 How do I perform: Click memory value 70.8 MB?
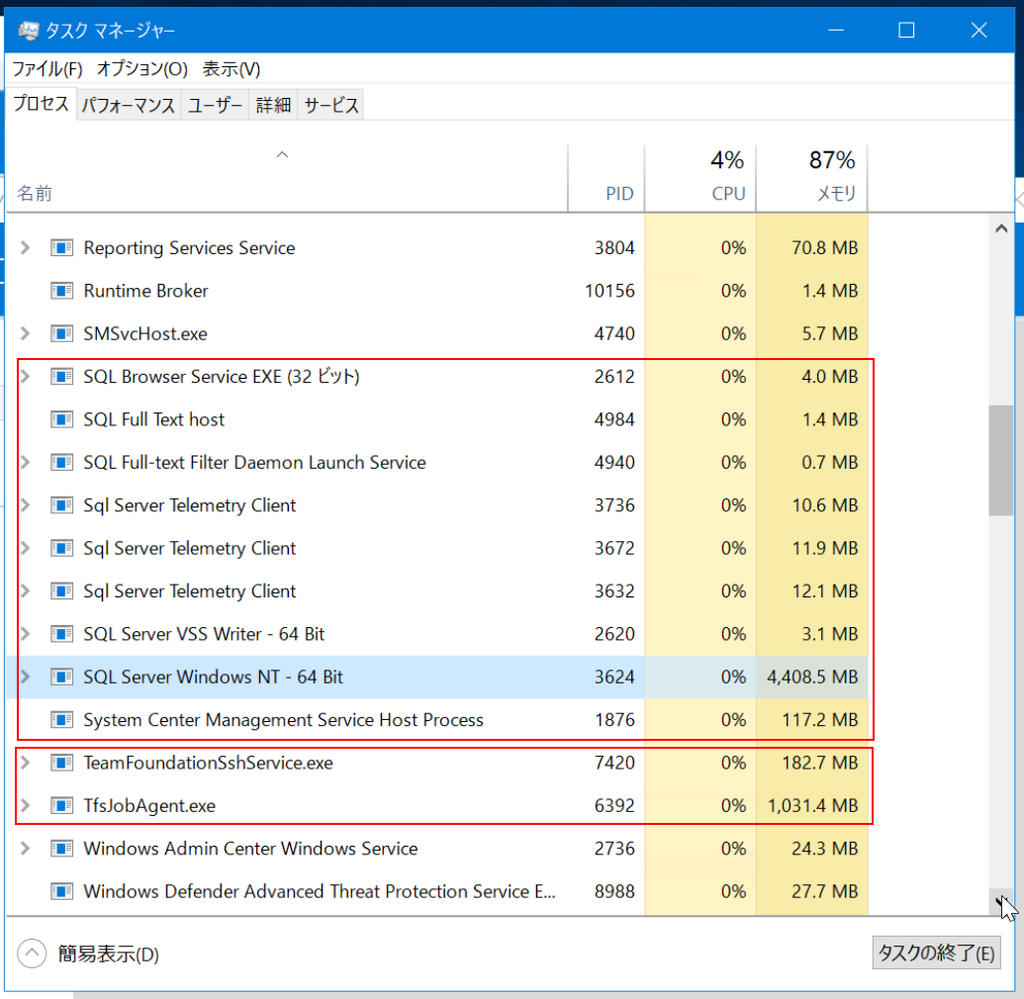[x=825, y=248]
